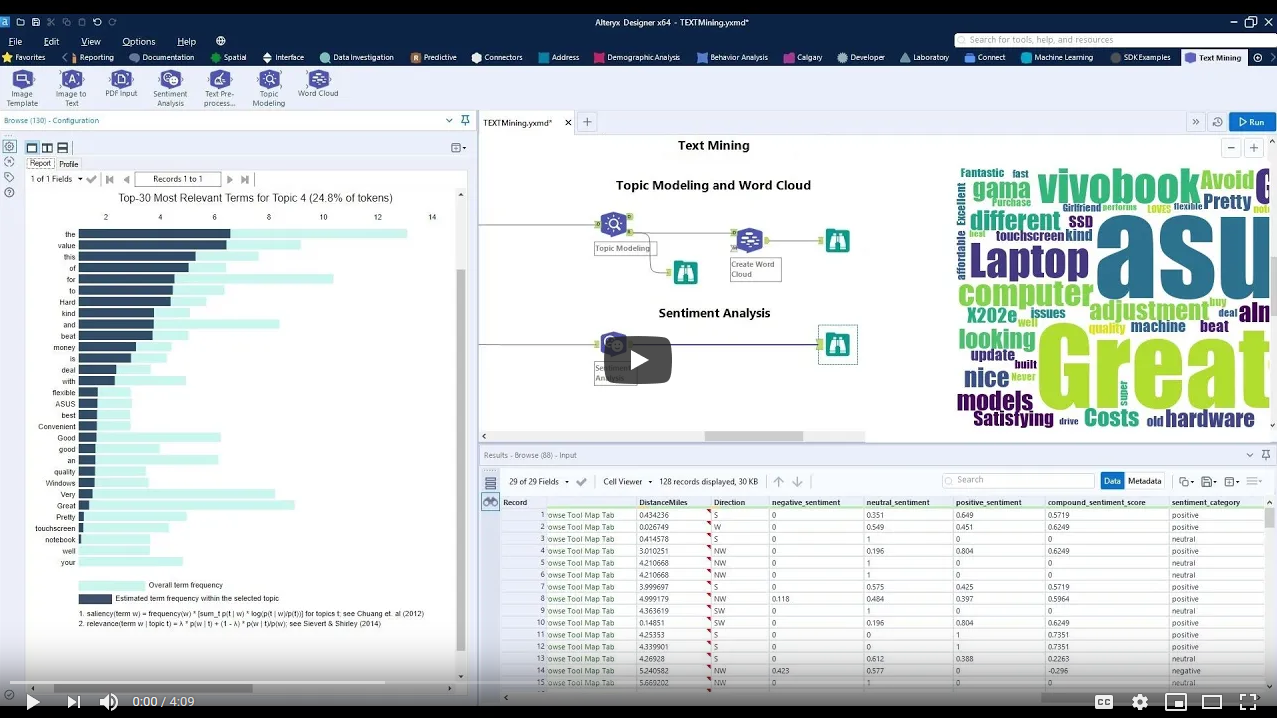Click the Browse node below Topic Modeling
The image size is (1277, 718).
click(x=685, y=272)
